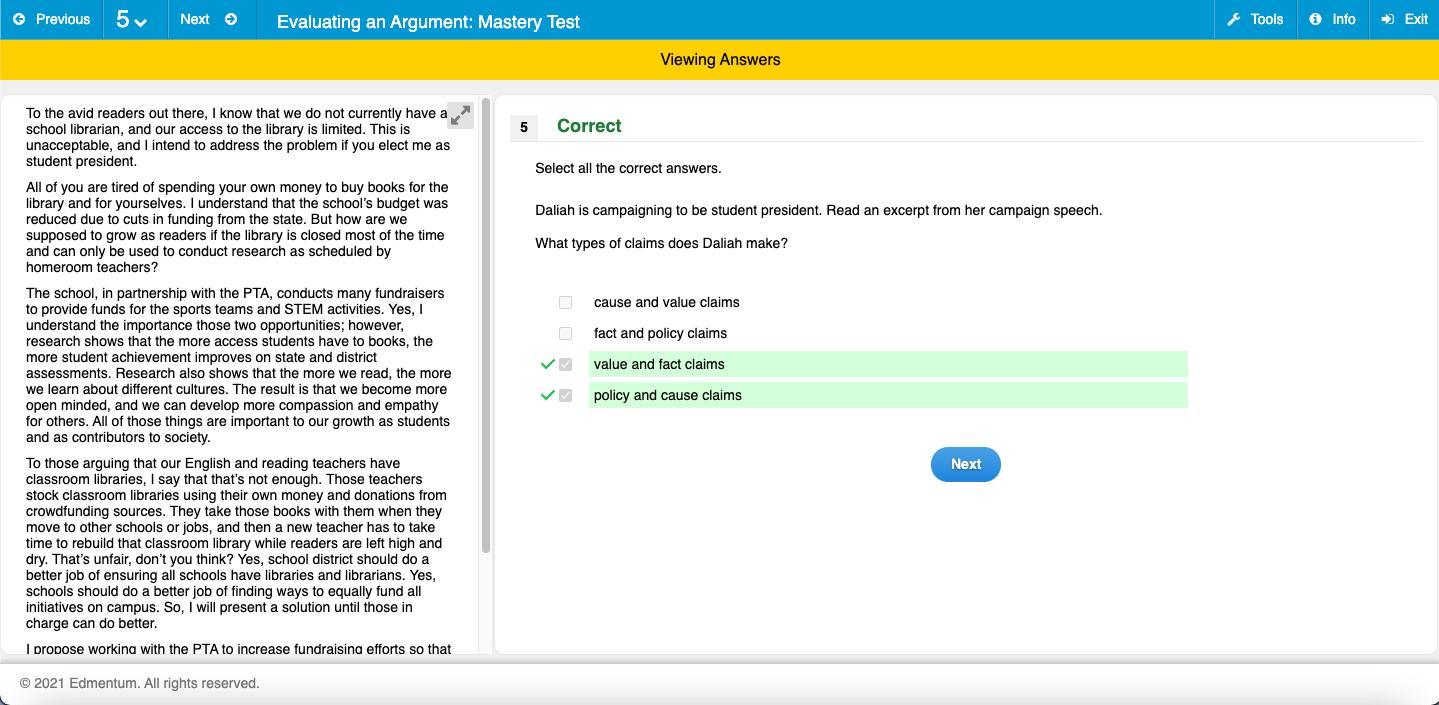The width and height of the screenshot is (1439, 705).
Task: Click the Tools wrench icon
Action: pos(1233,20)
